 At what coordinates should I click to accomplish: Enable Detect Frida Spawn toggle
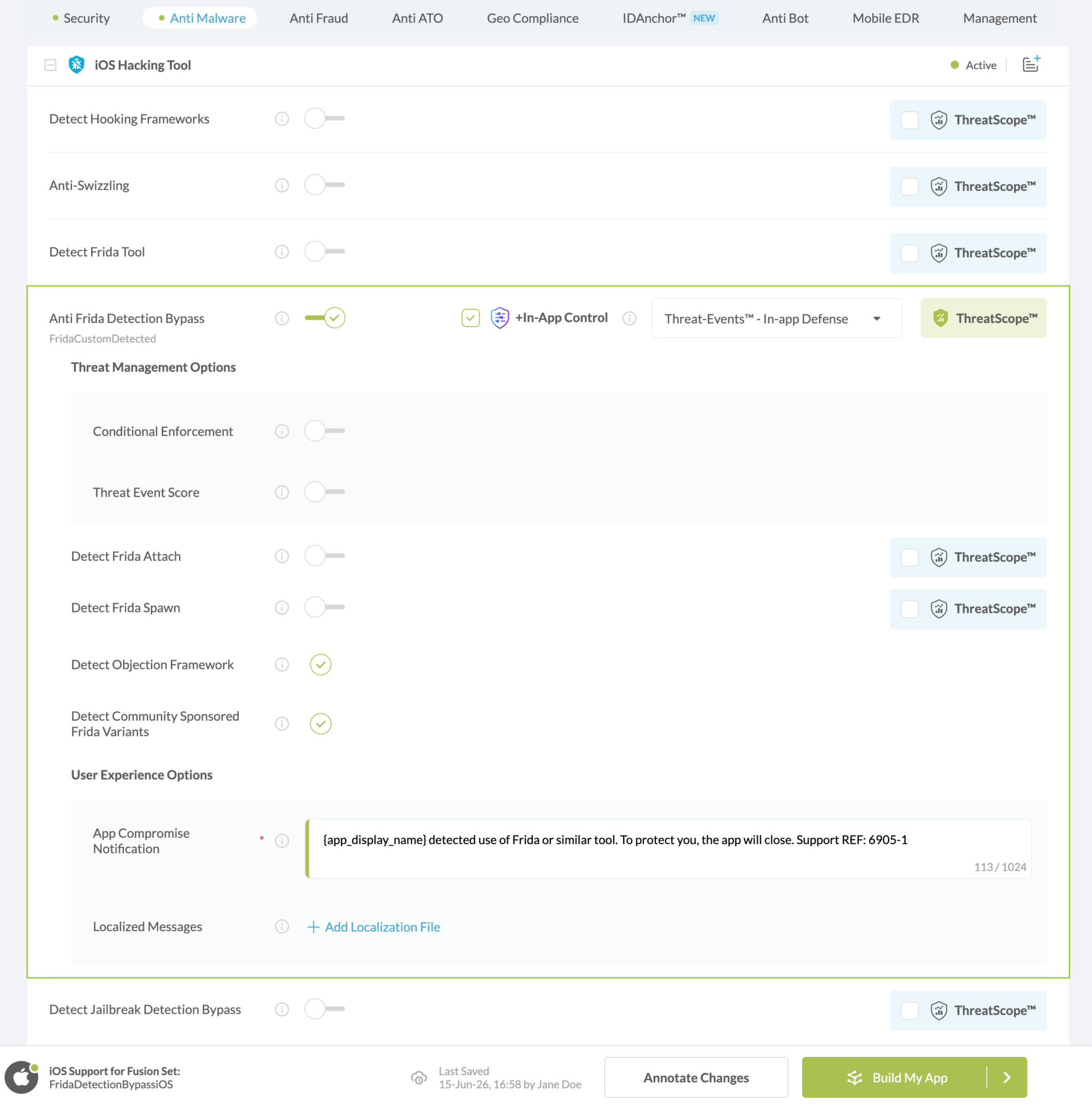(324, 608)
